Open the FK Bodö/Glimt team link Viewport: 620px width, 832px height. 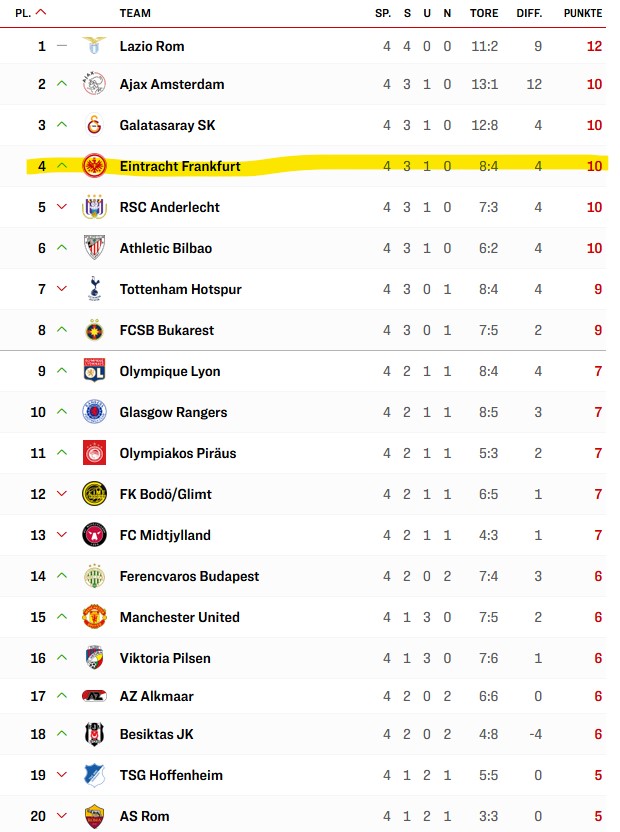(166, 494)
